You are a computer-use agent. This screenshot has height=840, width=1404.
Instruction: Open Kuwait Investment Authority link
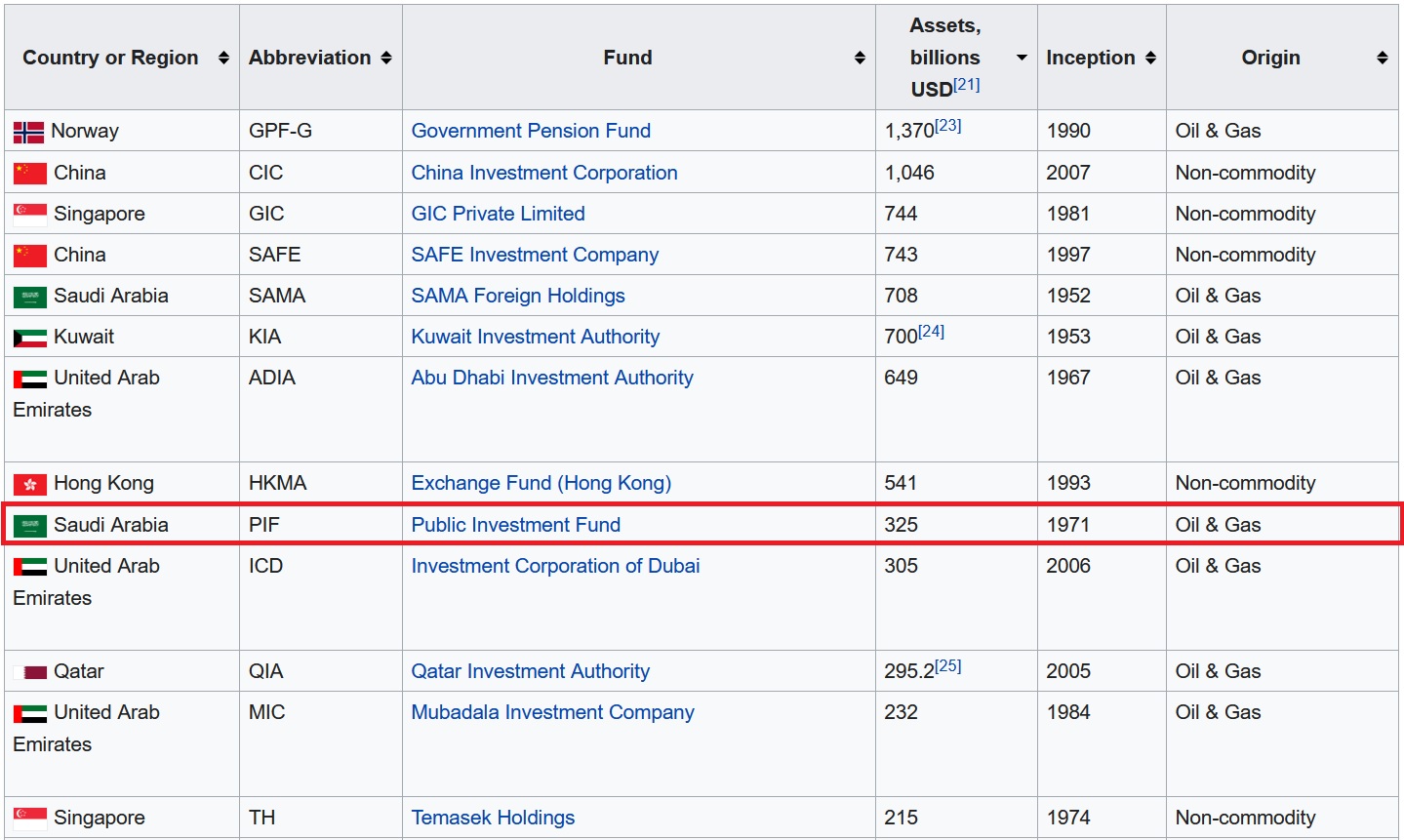pos(536,337)
